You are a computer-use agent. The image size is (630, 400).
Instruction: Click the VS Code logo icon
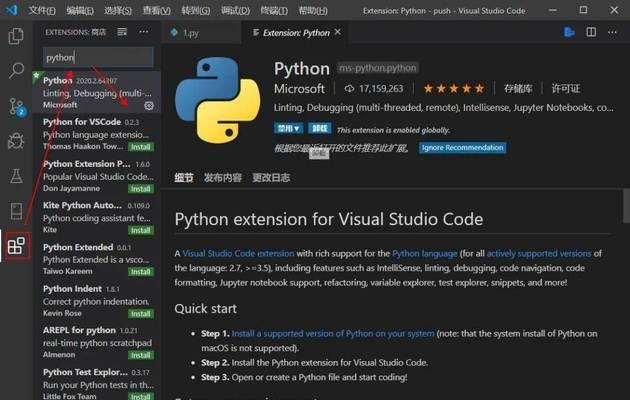[x=11, y=10]
